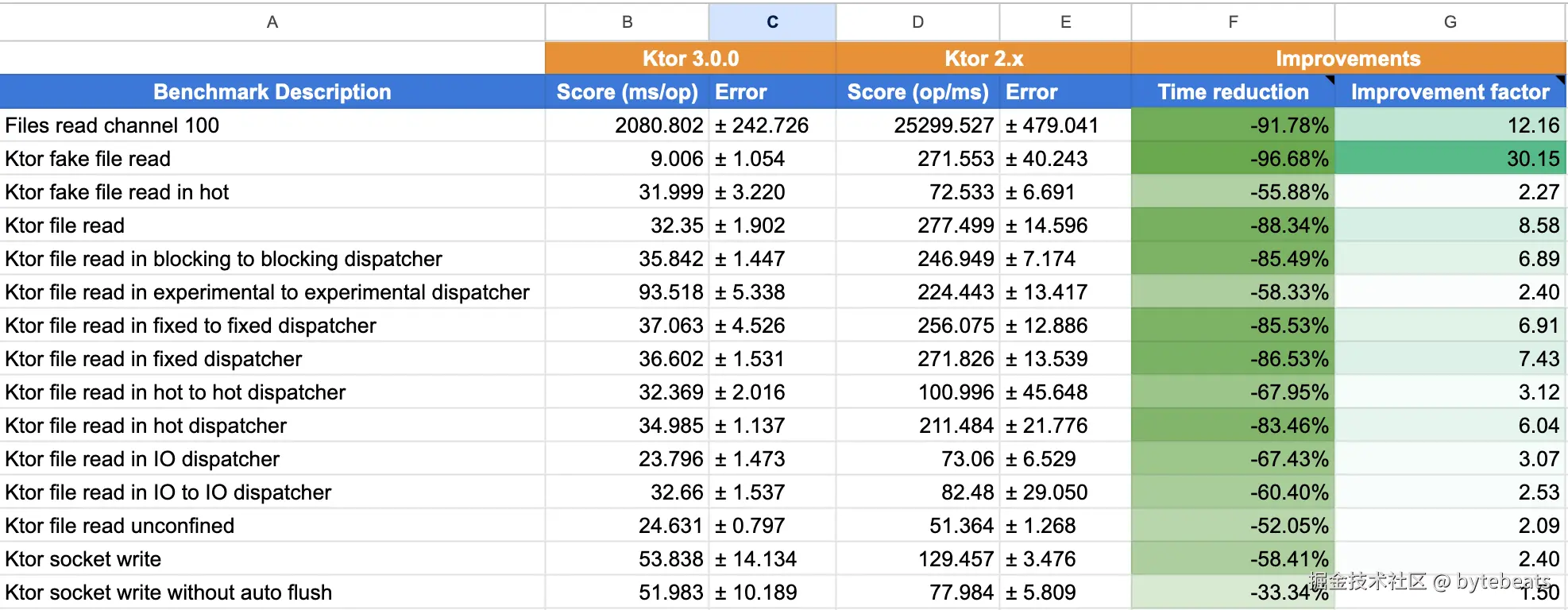Image resolution: width=1568 pixels, height=610 pixels.
Task: Click the time reduction cell -67.95%
Action: tap(1233, 392)
